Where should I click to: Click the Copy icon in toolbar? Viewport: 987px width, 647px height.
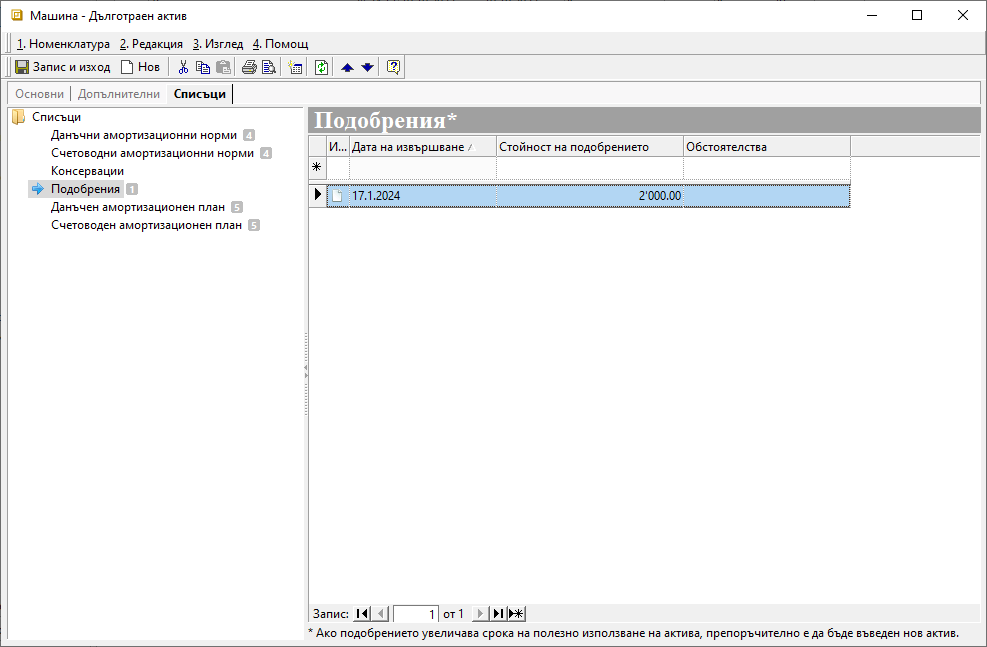coord(203,68)
